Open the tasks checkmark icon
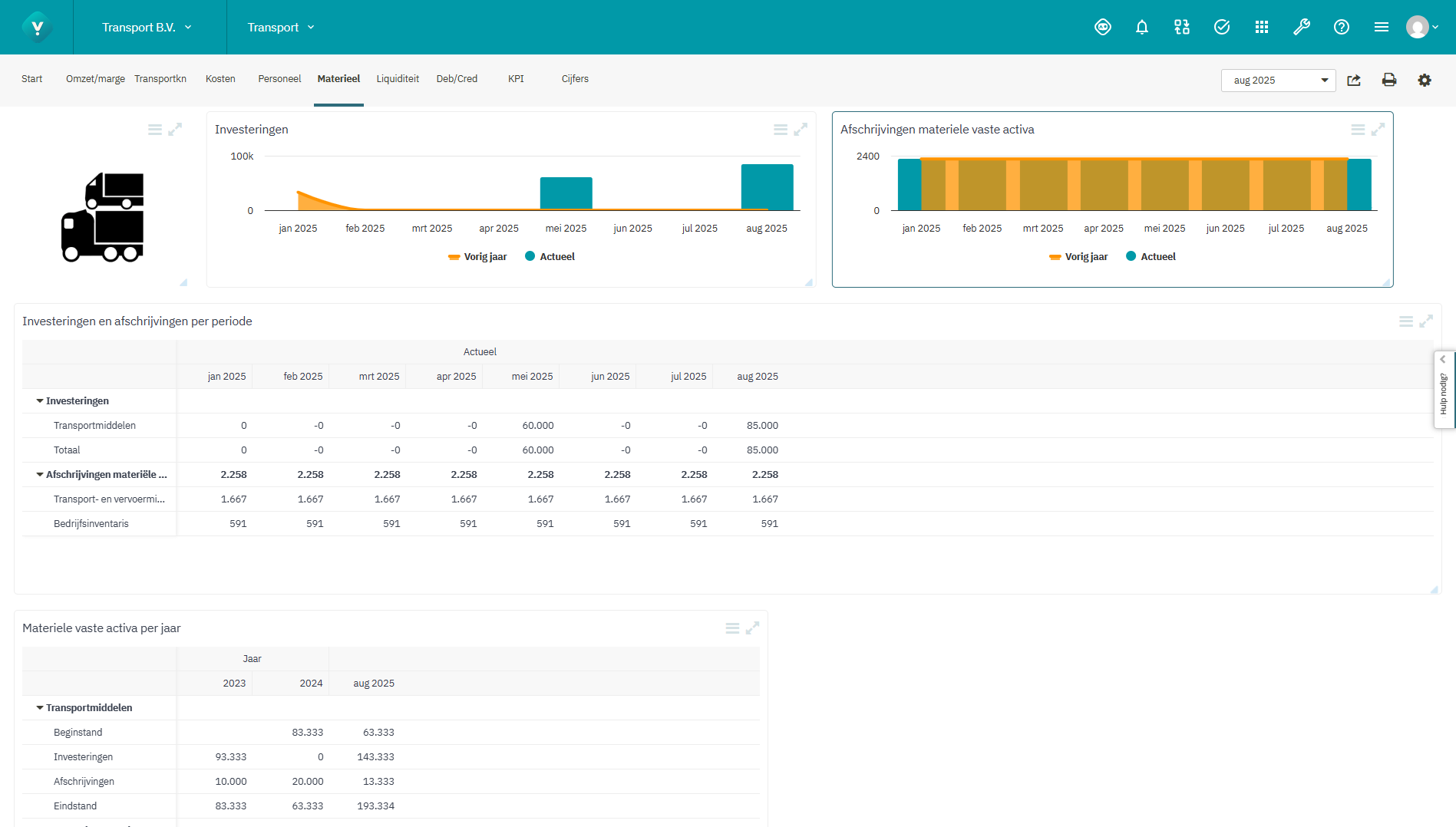 (x=1221, y=27)
